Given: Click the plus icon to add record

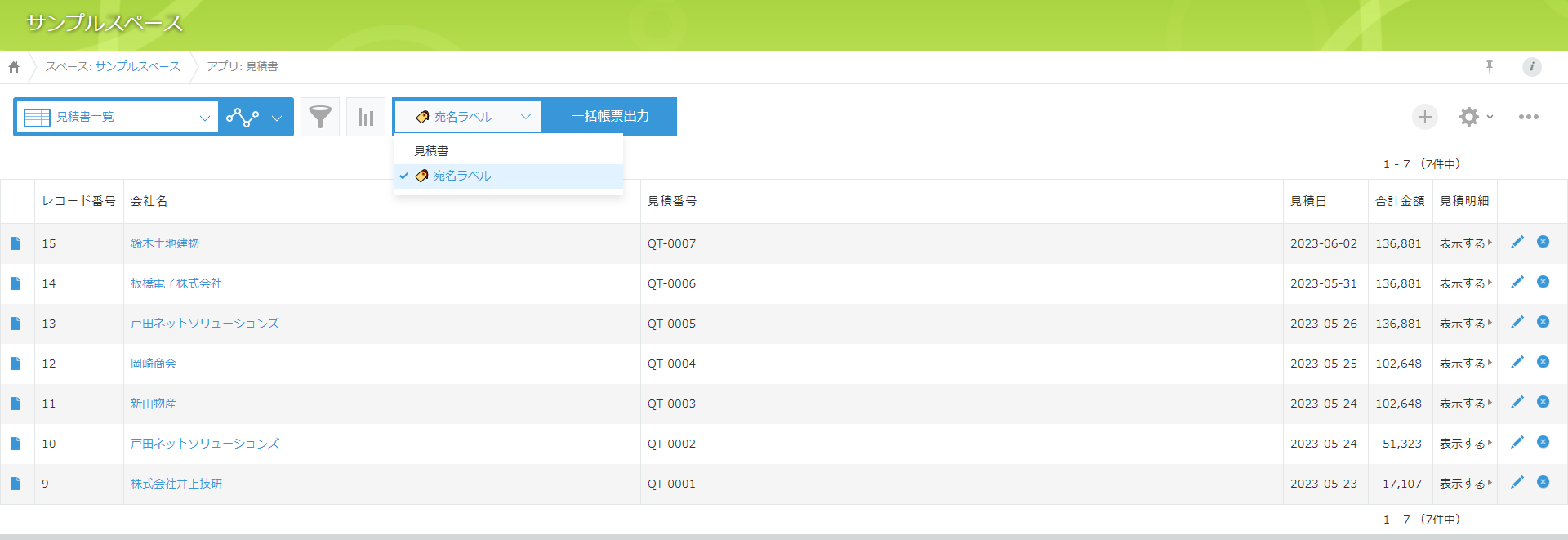Looking at the screenshot, I should click(x=1424, y=117).
